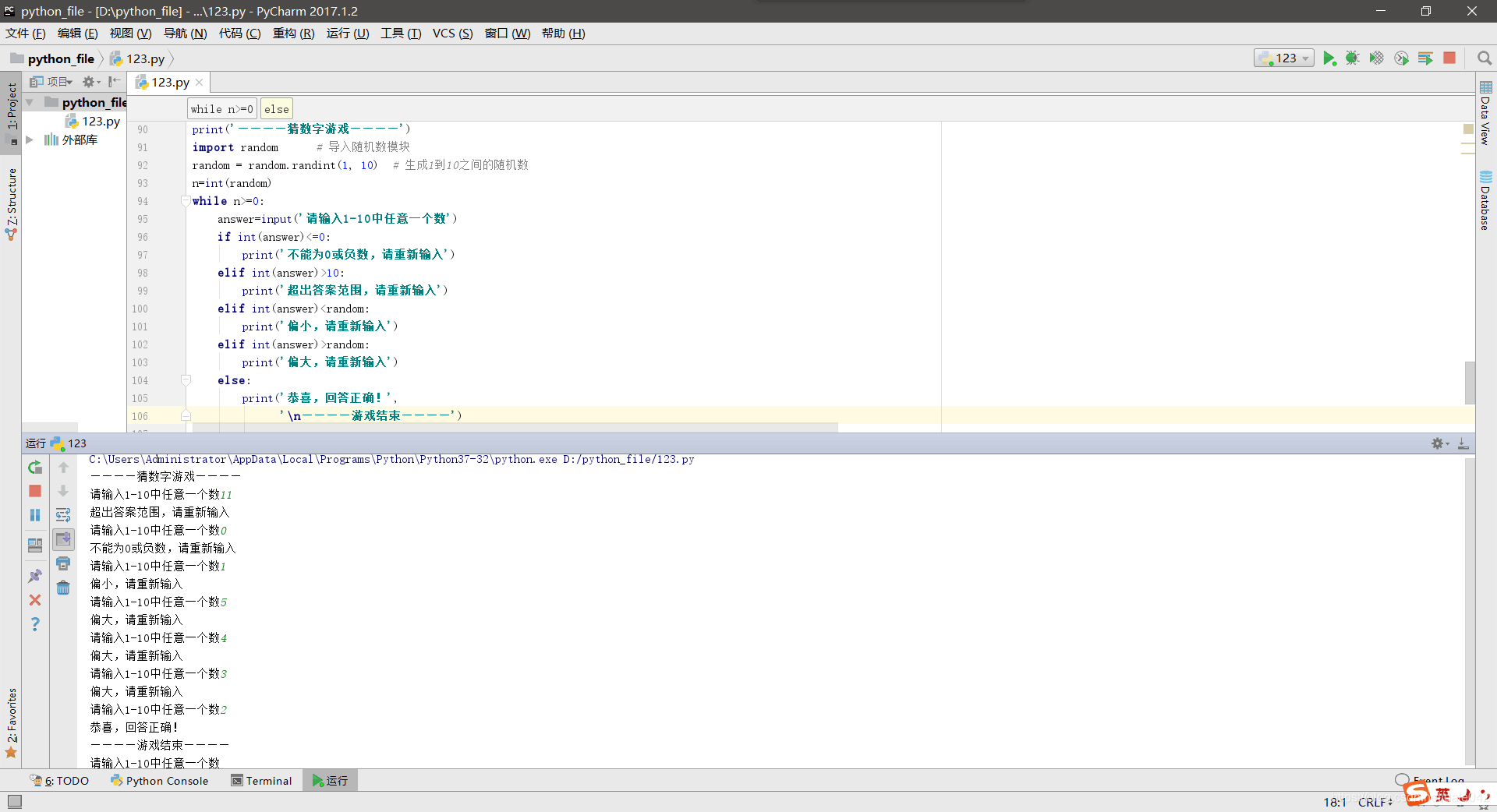Rerun 123 in the Run panel
Image resolution: width=1497 pixels, height=812 pixels.
[35, 468]
